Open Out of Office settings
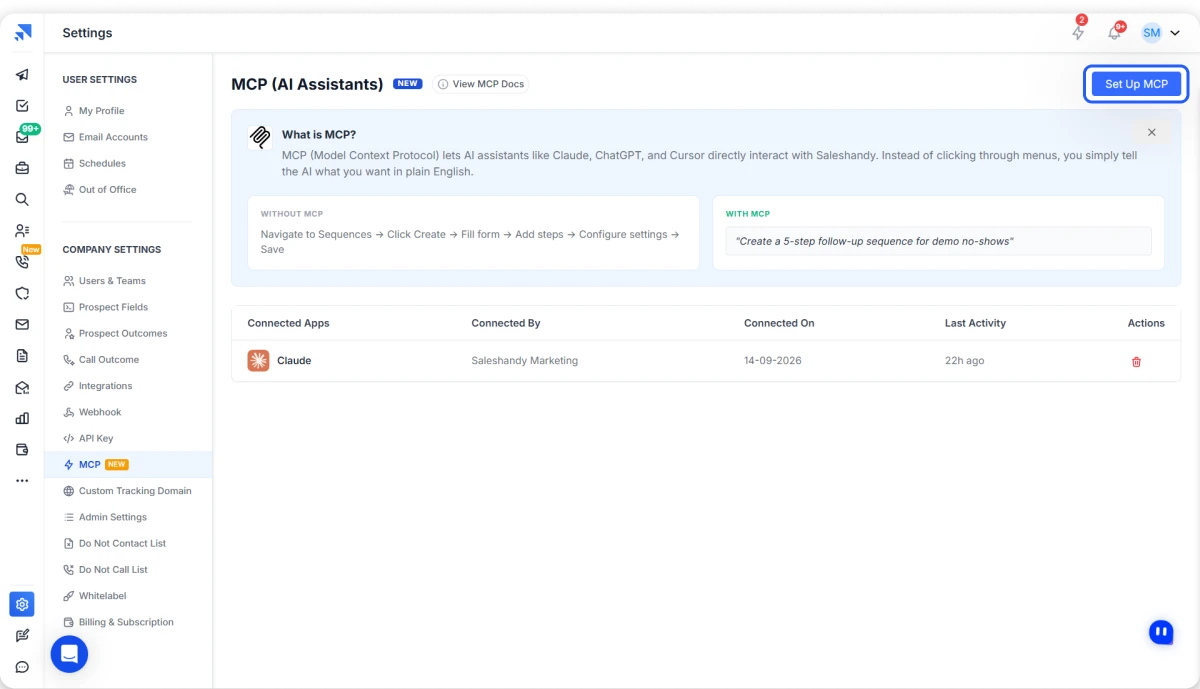 [107, 189]
